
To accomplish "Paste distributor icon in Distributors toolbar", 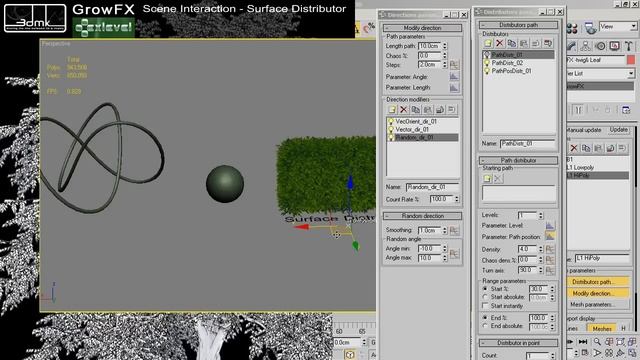I will 523,43.
